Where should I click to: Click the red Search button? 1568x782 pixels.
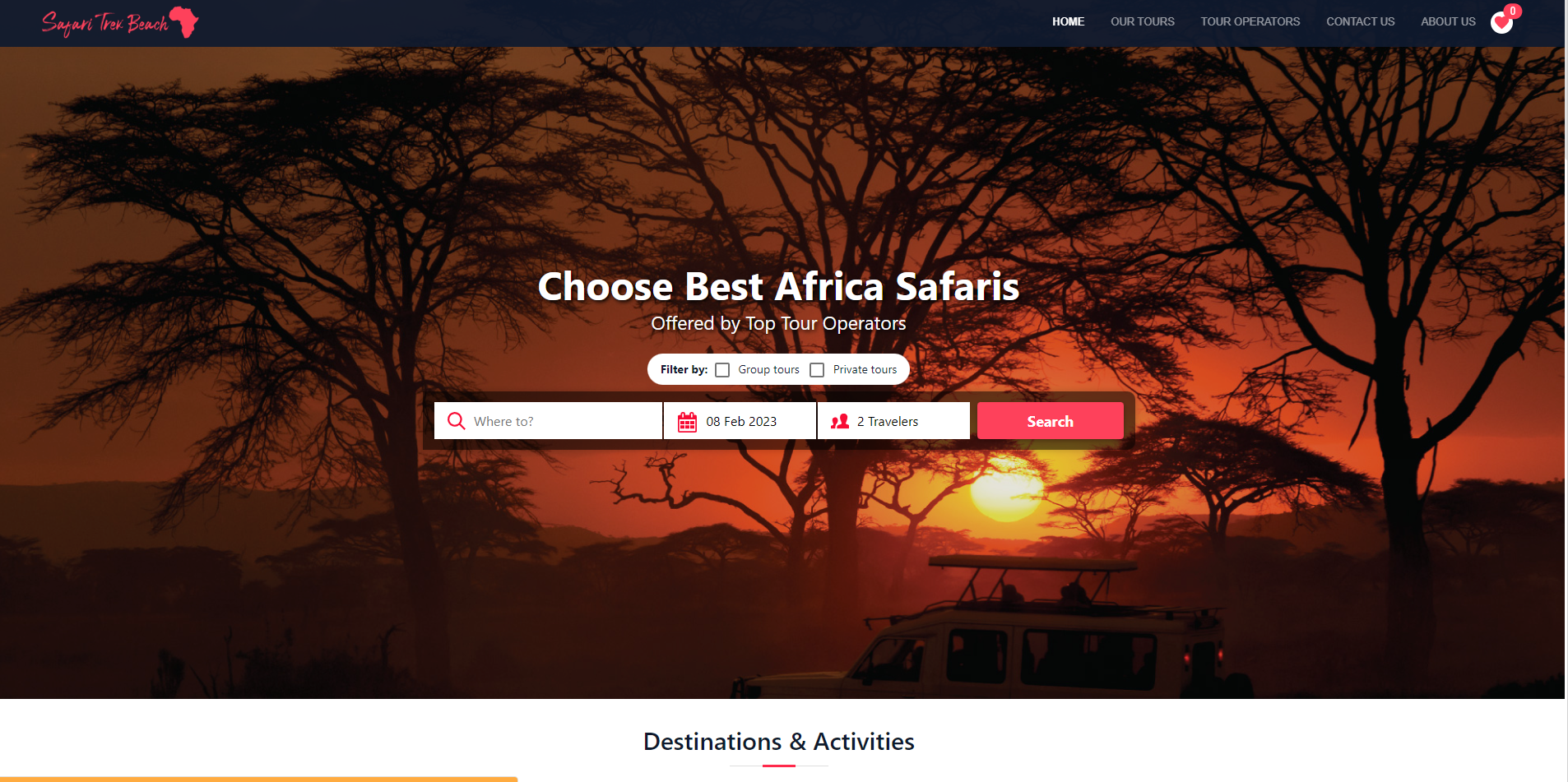(x=1050, y=421)
